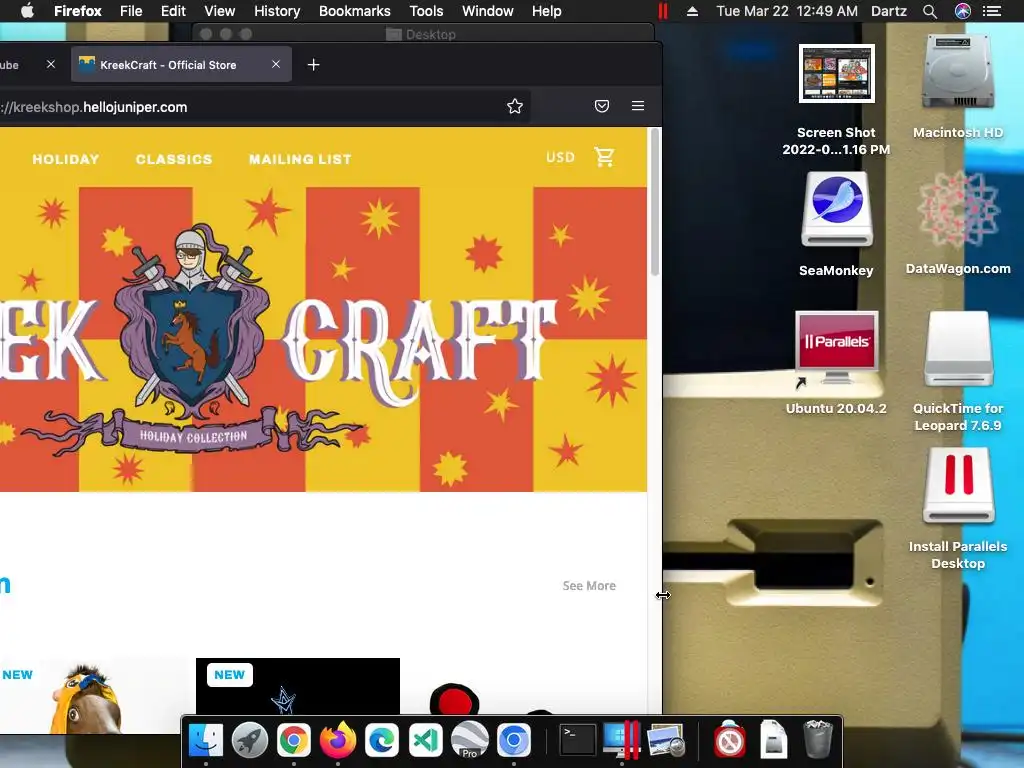Open the Window menu

[x=488, y=11]
